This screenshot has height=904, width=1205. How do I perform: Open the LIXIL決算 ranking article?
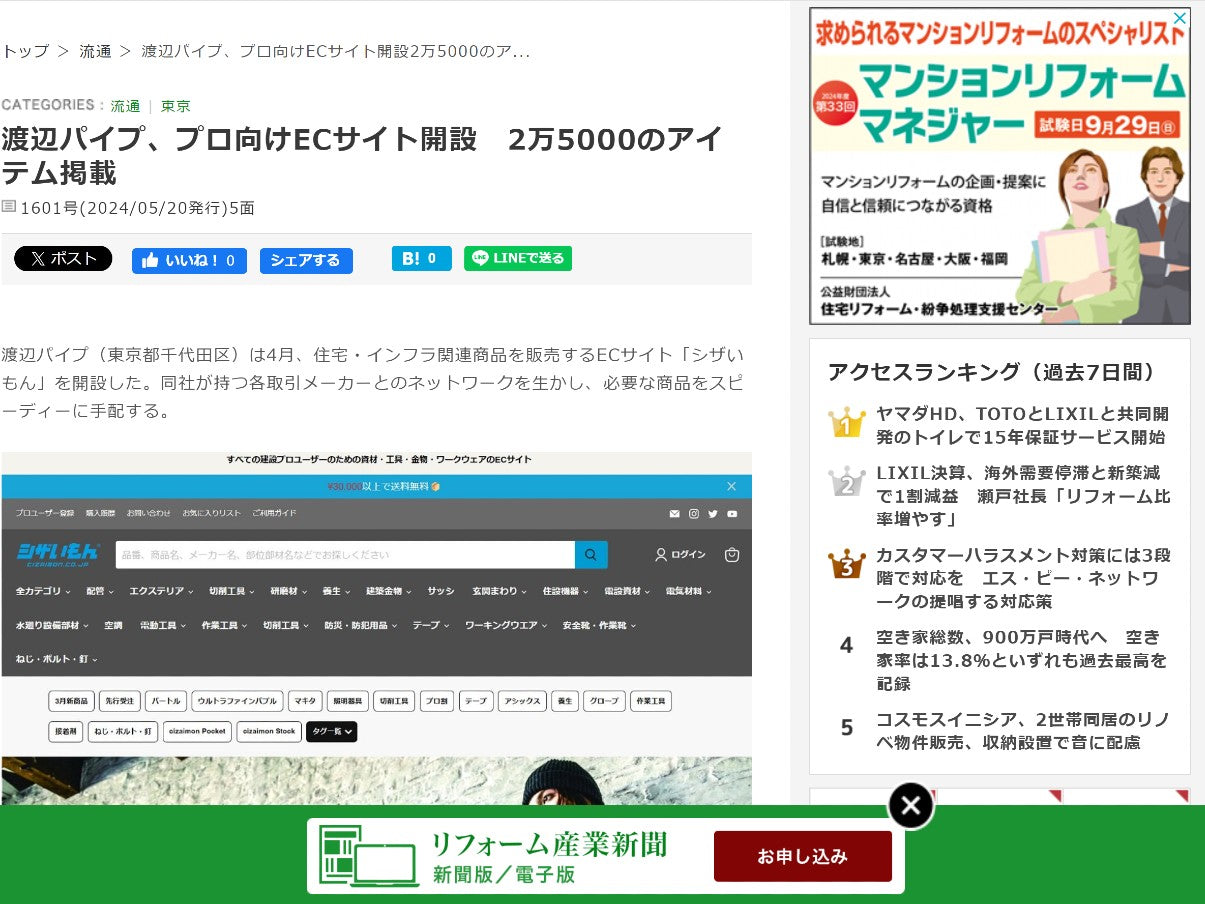click(x=1022, y=496)
